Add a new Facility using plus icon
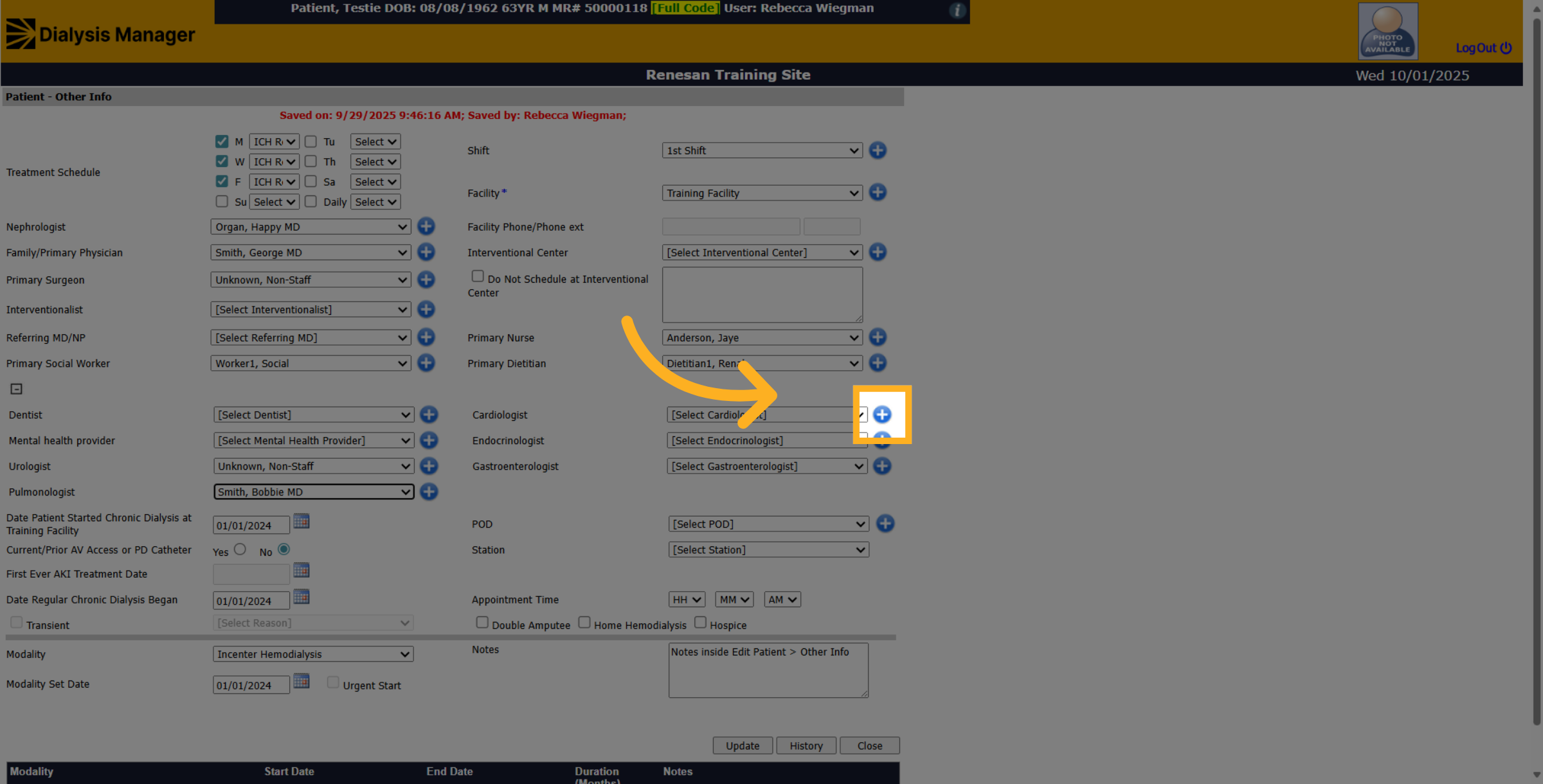The height and width of the screenshot is (784, 1543). (x=878, y=192)
